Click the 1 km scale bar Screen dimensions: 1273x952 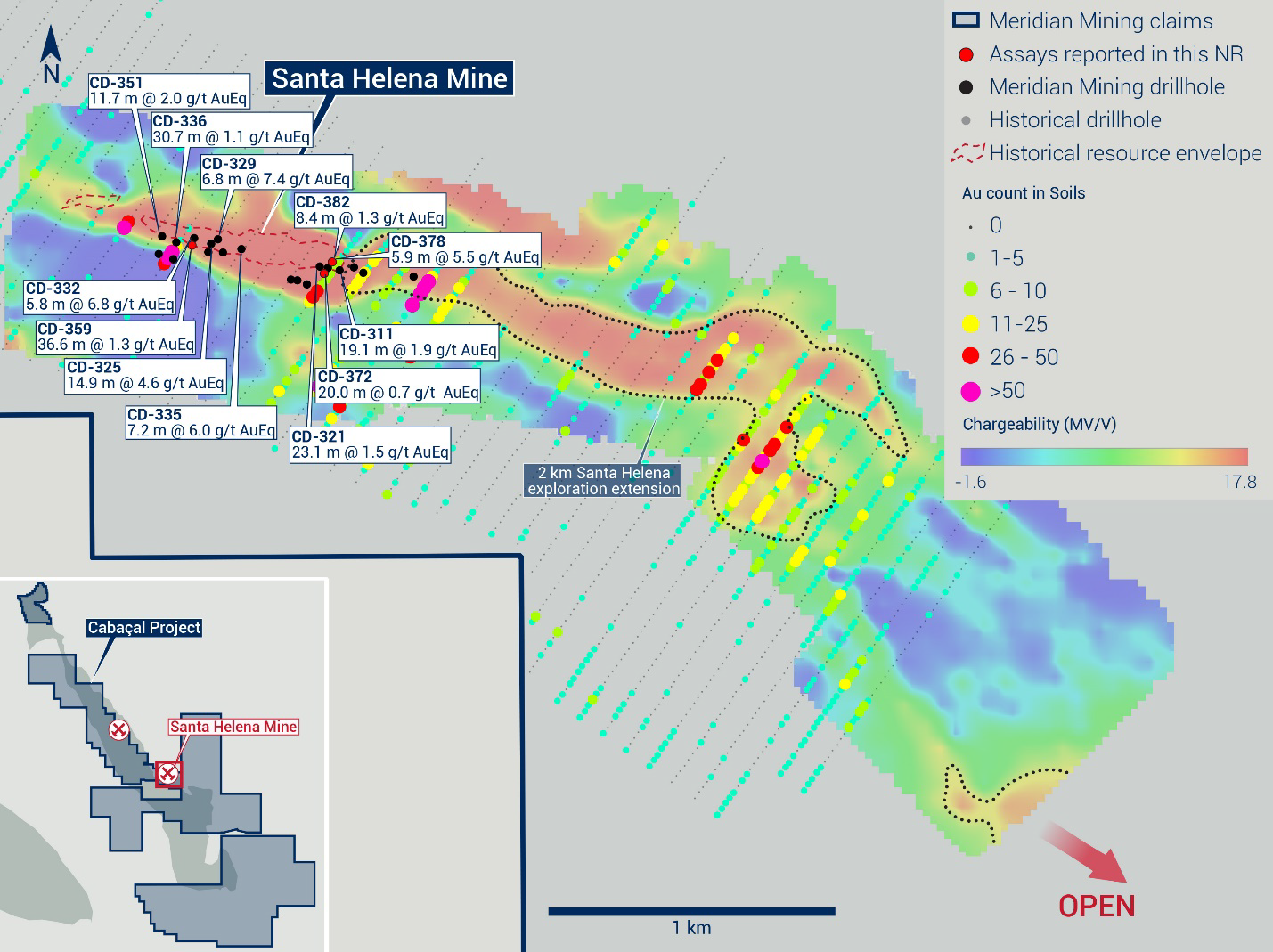point(691,911)
